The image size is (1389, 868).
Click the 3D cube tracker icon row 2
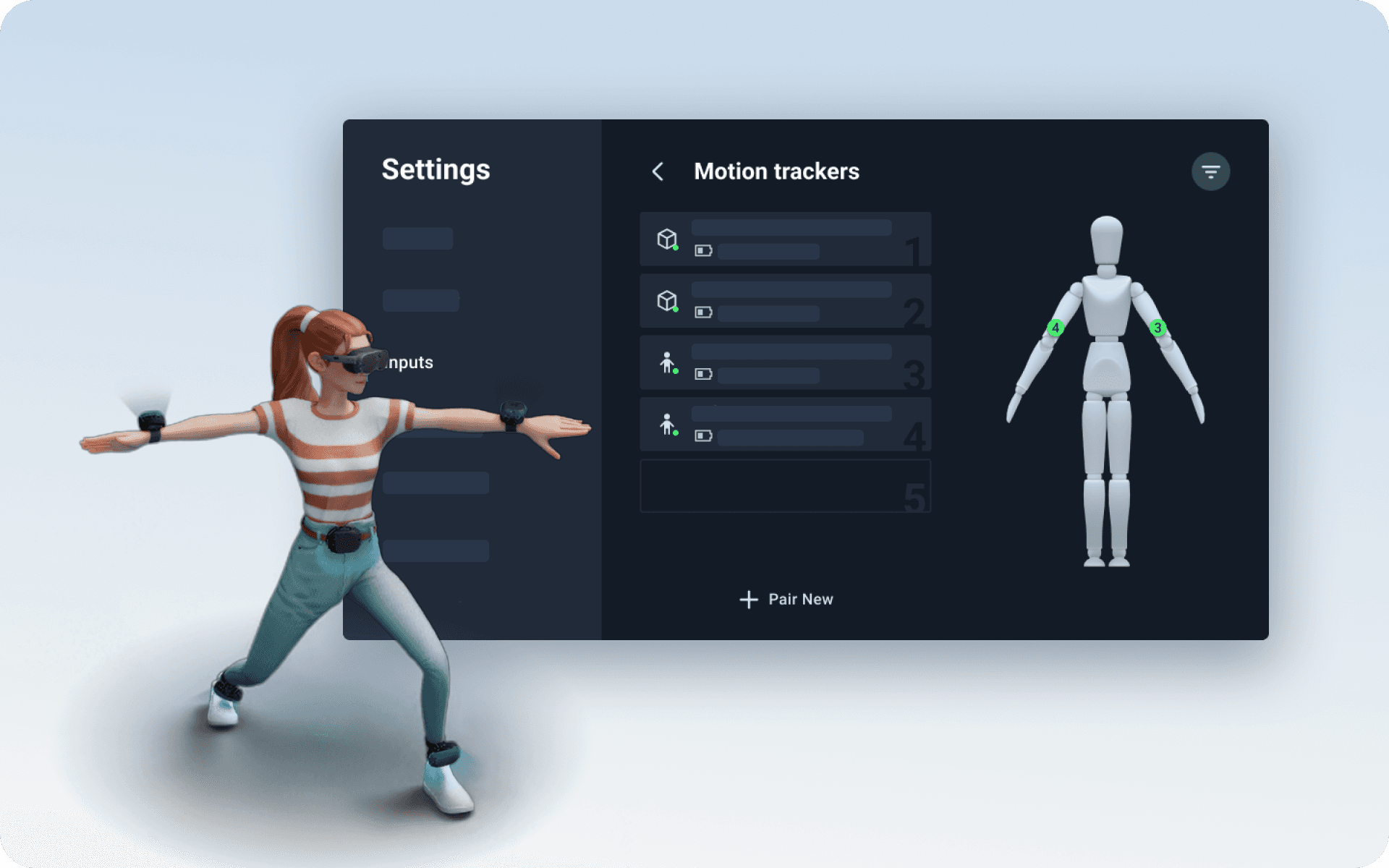667,301
